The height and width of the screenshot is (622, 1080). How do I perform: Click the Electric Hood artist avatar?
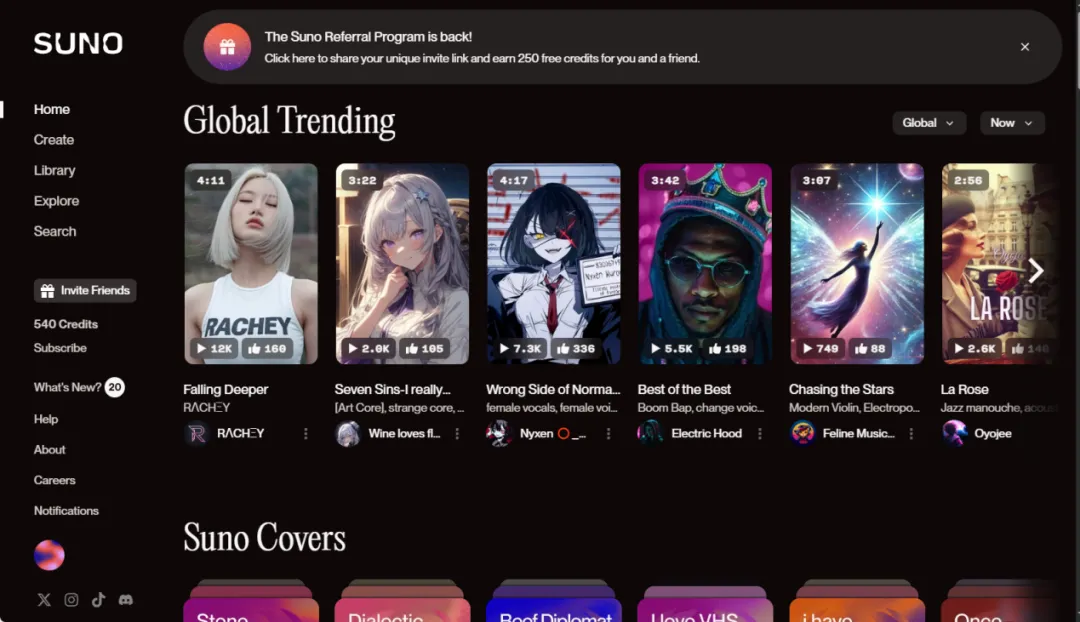[x=650, y=433]
